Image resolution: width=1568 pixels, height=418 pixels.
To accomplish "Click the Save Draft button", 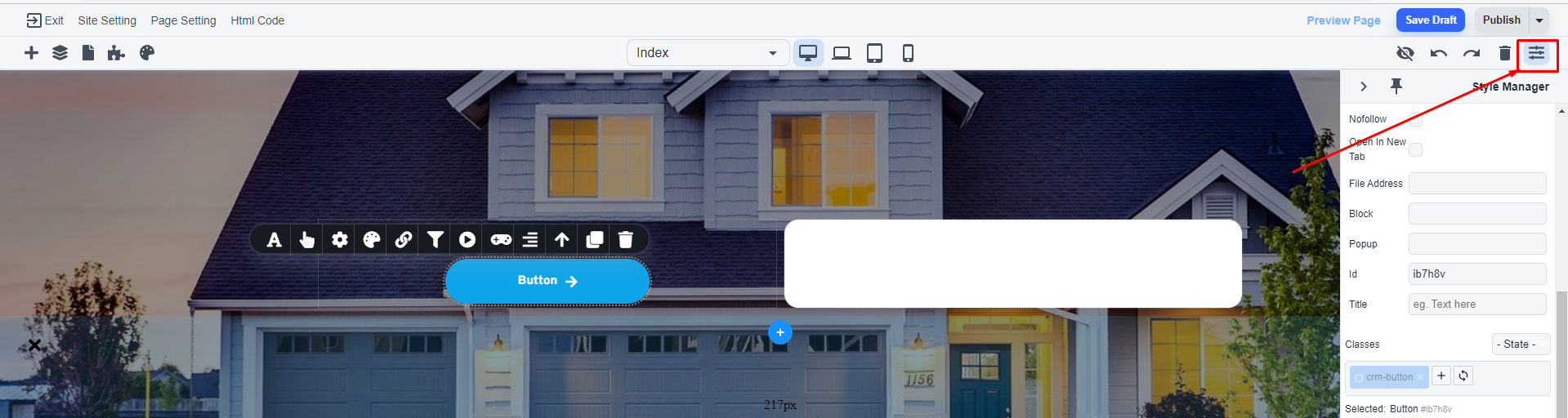I will tap(1430, 20).
